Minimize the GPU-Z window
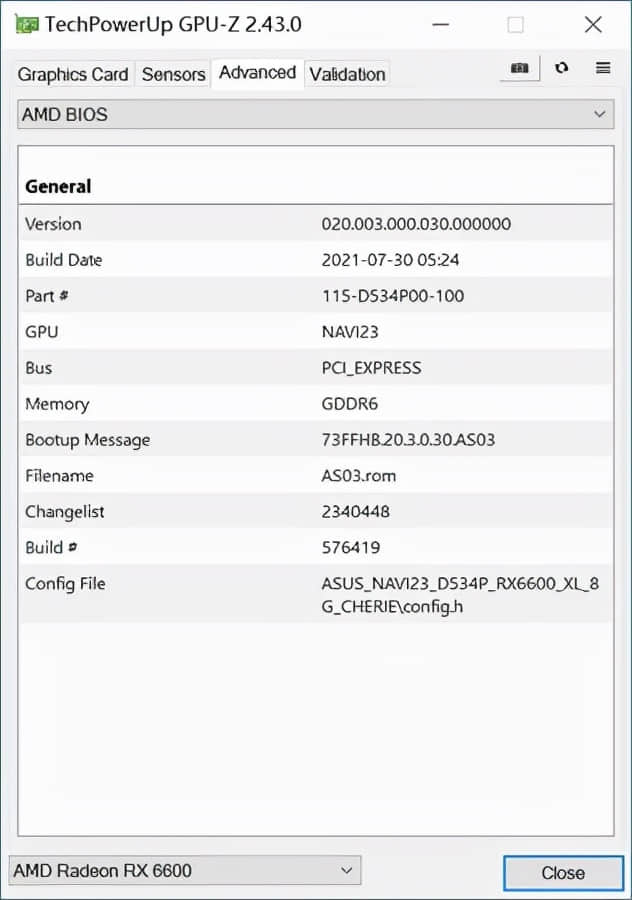Image resolution: width=632 pixels, height=900 pixels. click(440, 25)
